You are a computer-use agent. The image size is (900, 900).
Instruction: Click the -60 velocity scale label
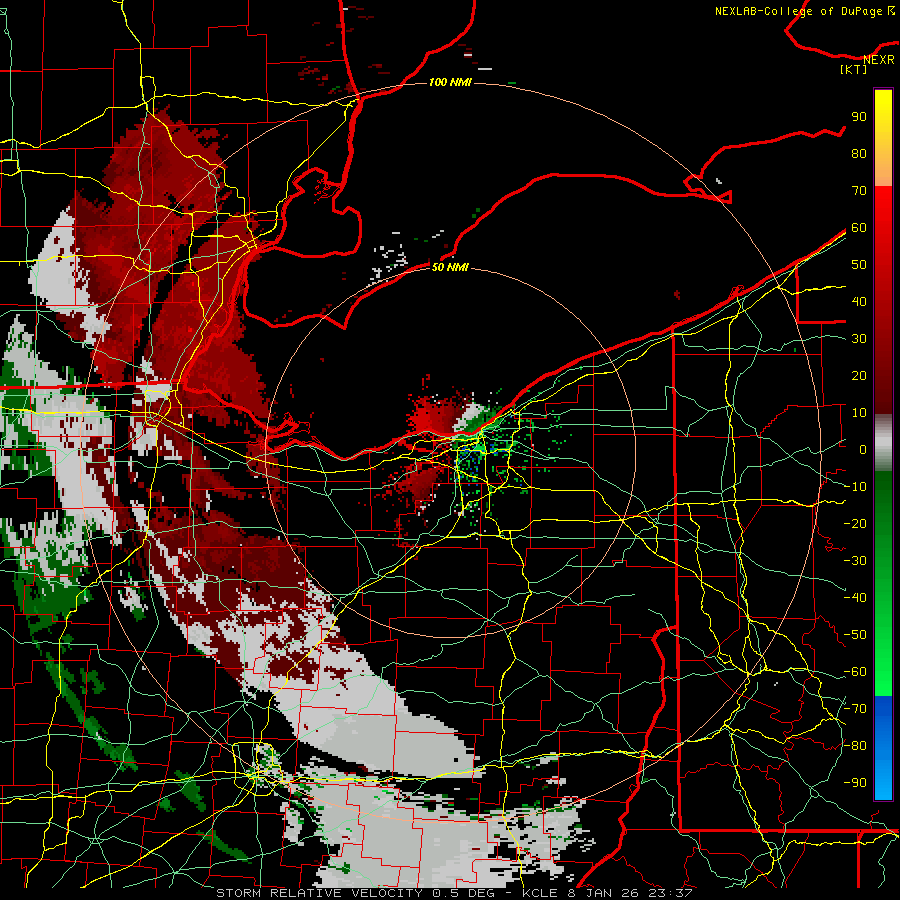click(x=855, y=672)
